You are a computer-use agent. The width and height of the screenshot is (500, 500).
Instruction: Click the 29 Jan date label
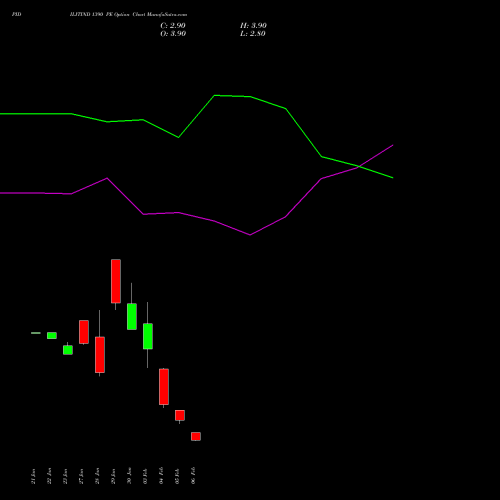pyautogui.click(x=113, y=476)
